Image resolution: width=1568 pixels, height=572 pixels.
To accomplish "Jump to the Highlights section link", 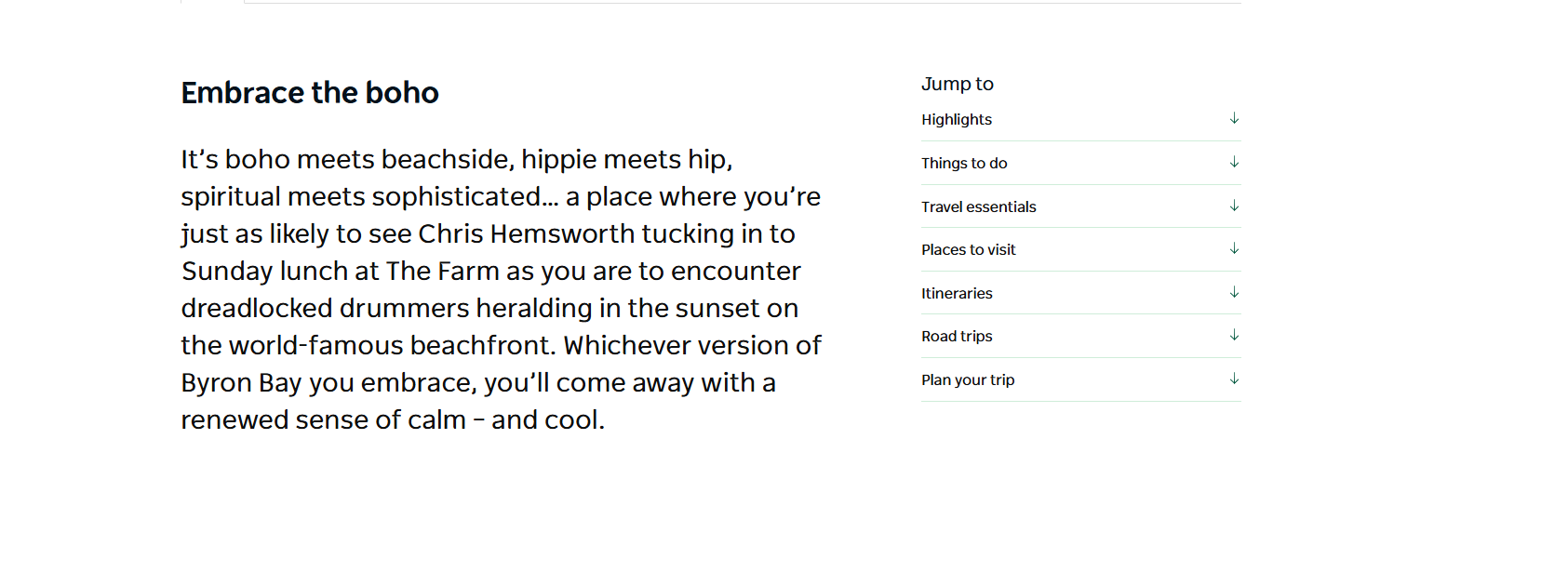I will [x=957, y=119].
